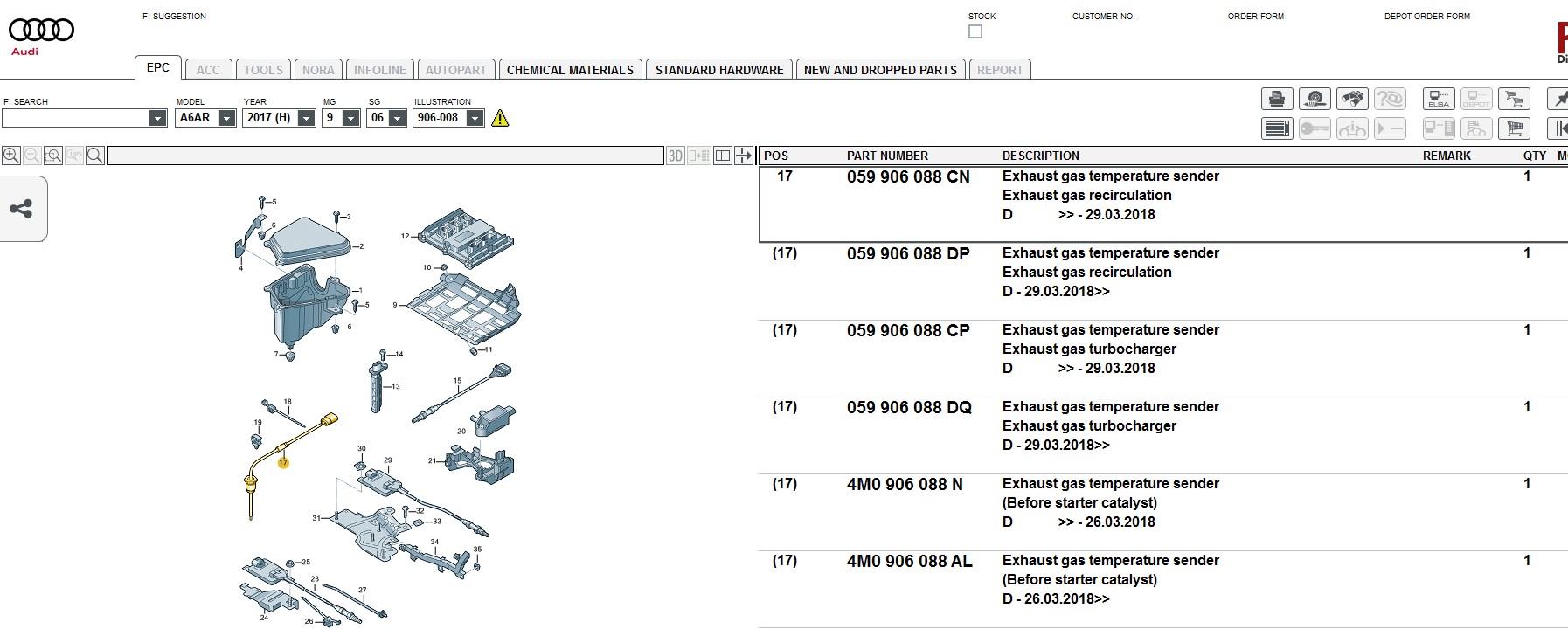Open the YEAR dropdown showing 2017 (H)
The height and width of the screenshot is (629, 1568).
coord(306,118)
